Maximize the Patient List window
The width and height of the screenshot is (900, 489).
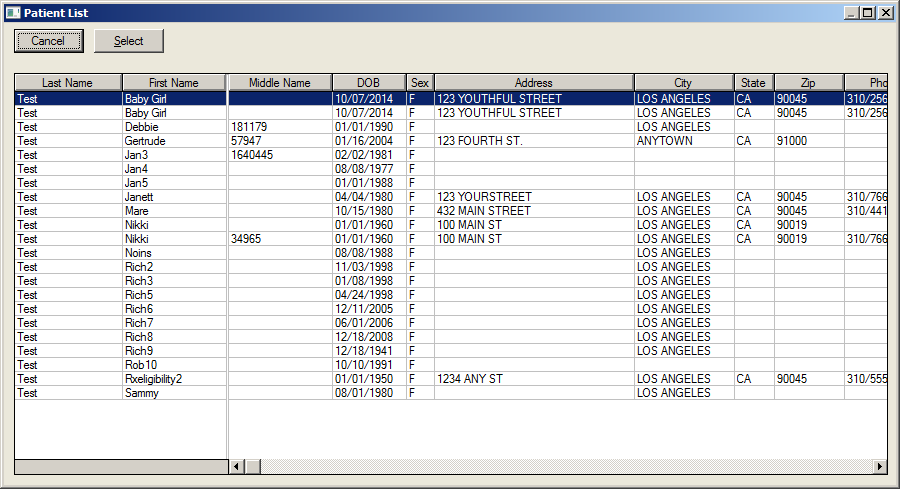[868, 13]
